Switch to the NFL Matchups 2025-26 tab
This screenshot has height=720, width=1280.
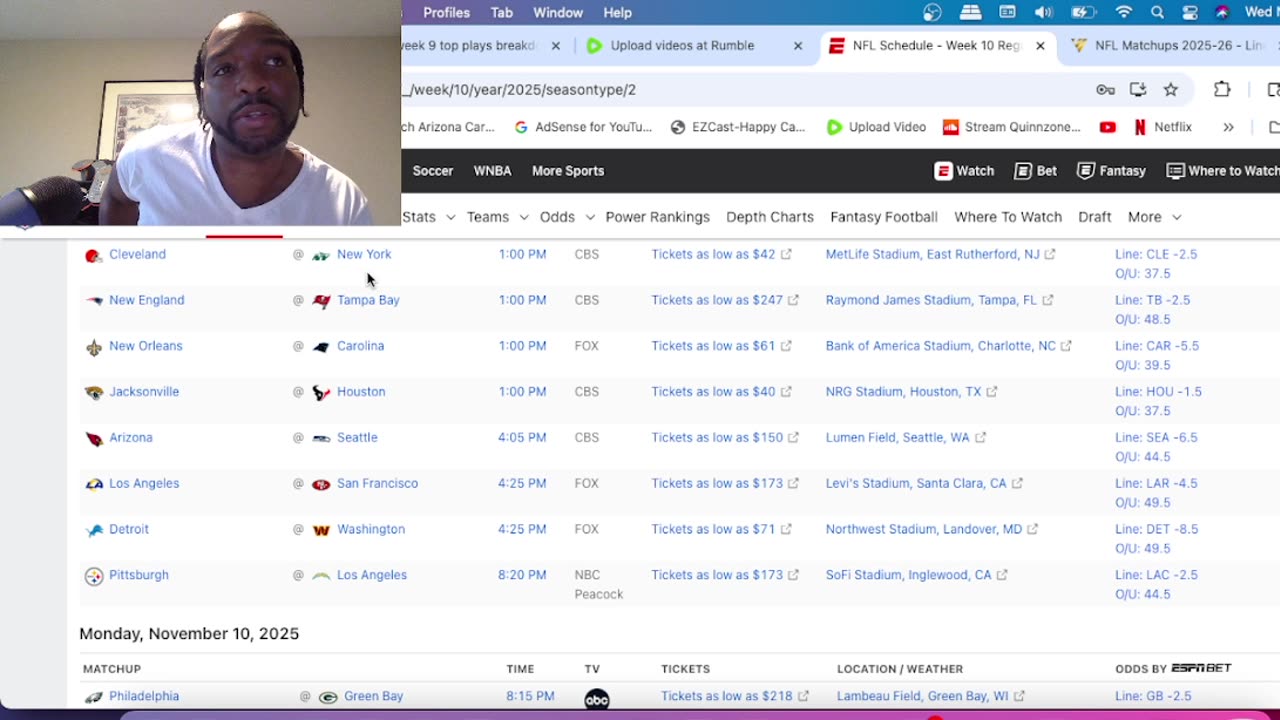pyautogui.click(x=1170, y=46)
